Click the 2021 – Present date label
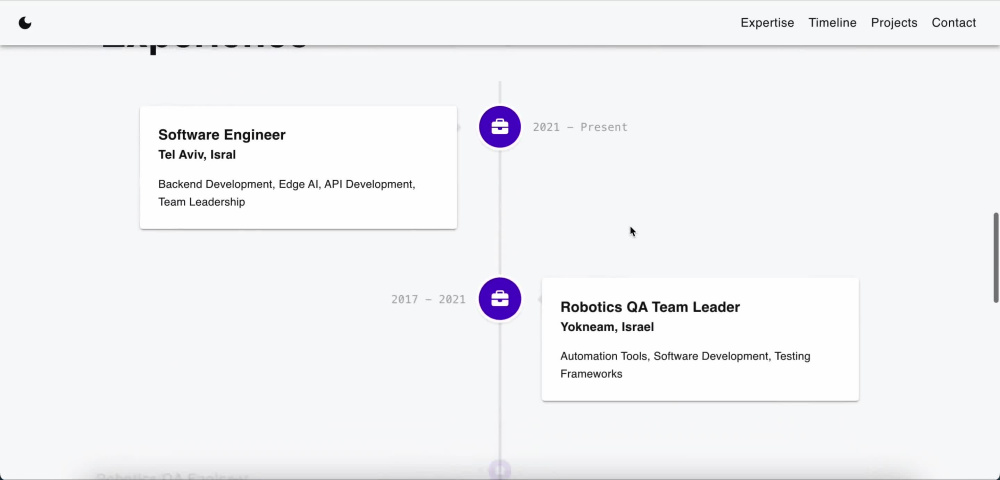Image resolution: width=1000 pixels, height=480 pixels. (x=580, y=127)
